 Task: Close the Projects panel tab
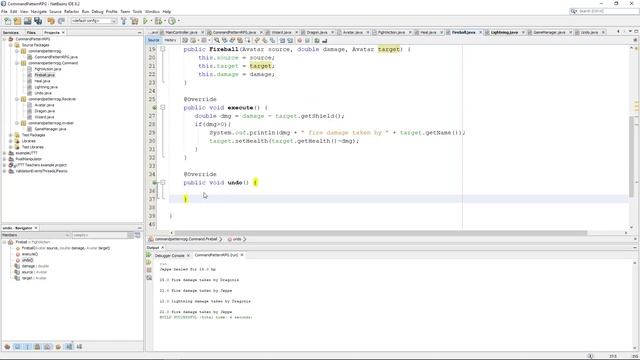(x=63, y=33)
